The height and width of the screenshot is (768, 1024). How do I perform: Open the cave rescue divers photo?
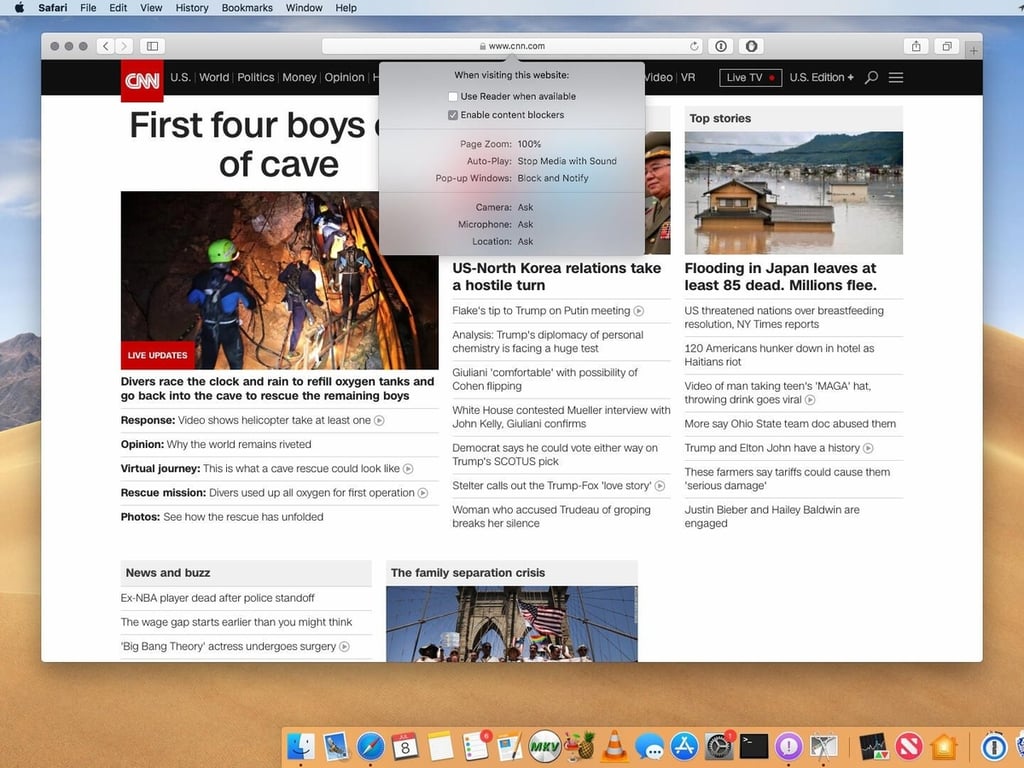pyautogui.click(x=280, y=281)
